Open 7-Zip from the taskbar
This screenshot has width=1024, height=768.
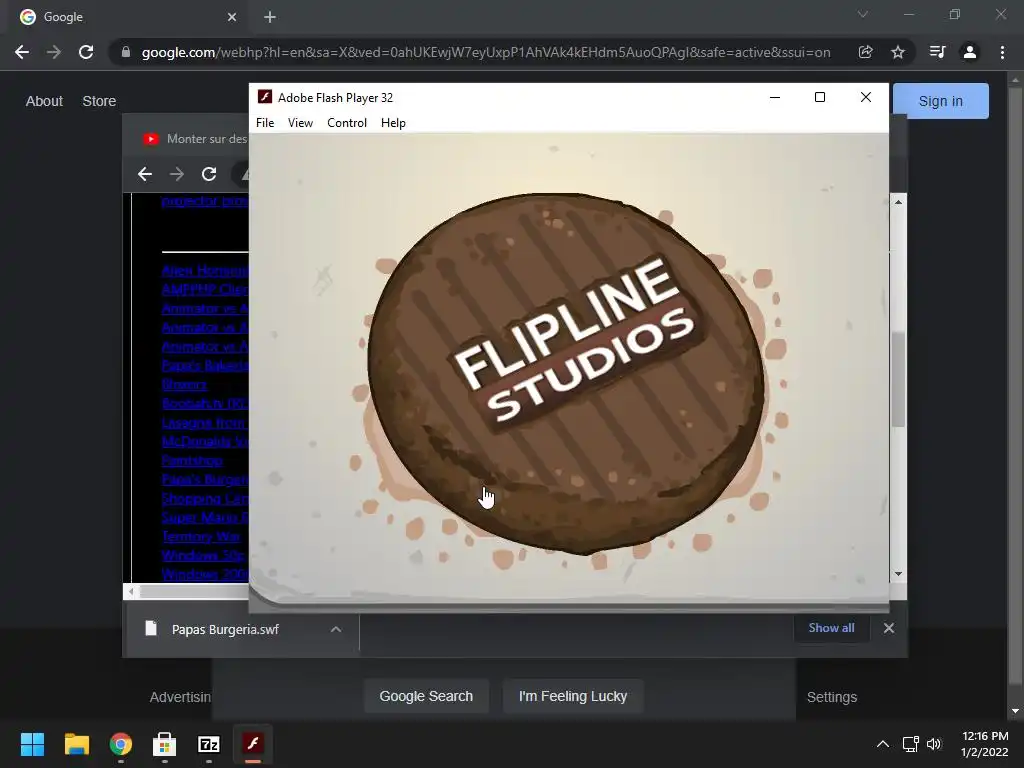tap(209, 744)
